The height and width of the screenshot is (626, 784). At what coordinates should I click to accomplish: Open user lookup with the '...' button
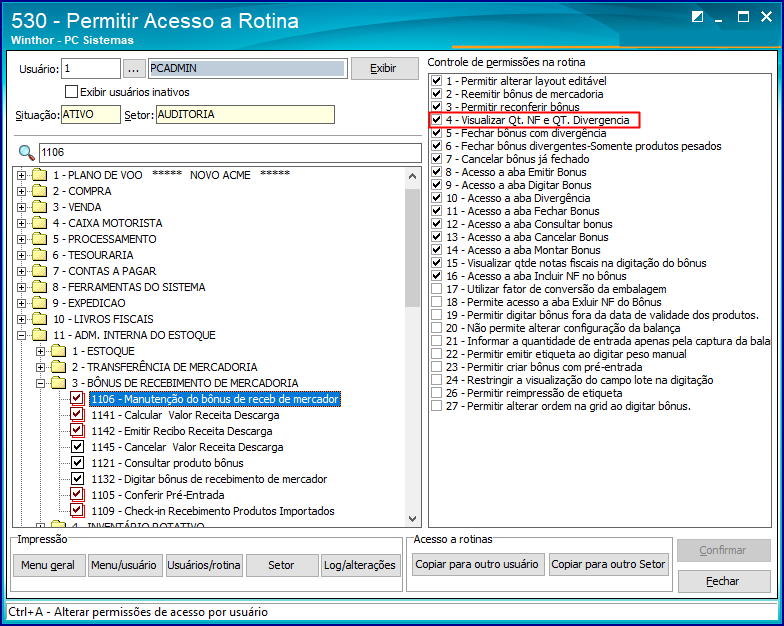pyautogui.click(x=133, y=69)
